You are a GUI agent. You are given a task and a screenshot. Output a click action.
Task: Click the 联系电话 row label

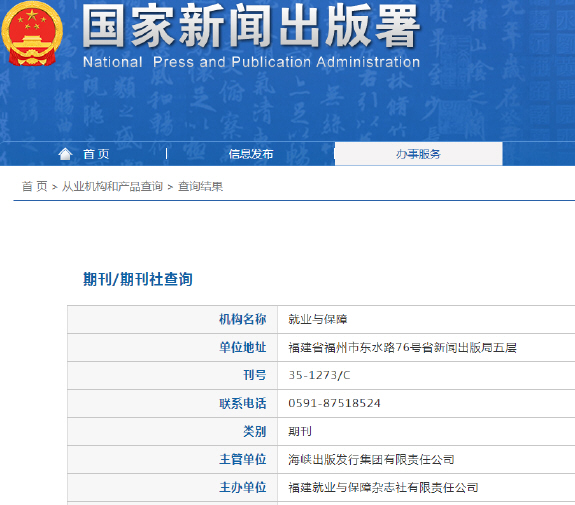point(242,403)
